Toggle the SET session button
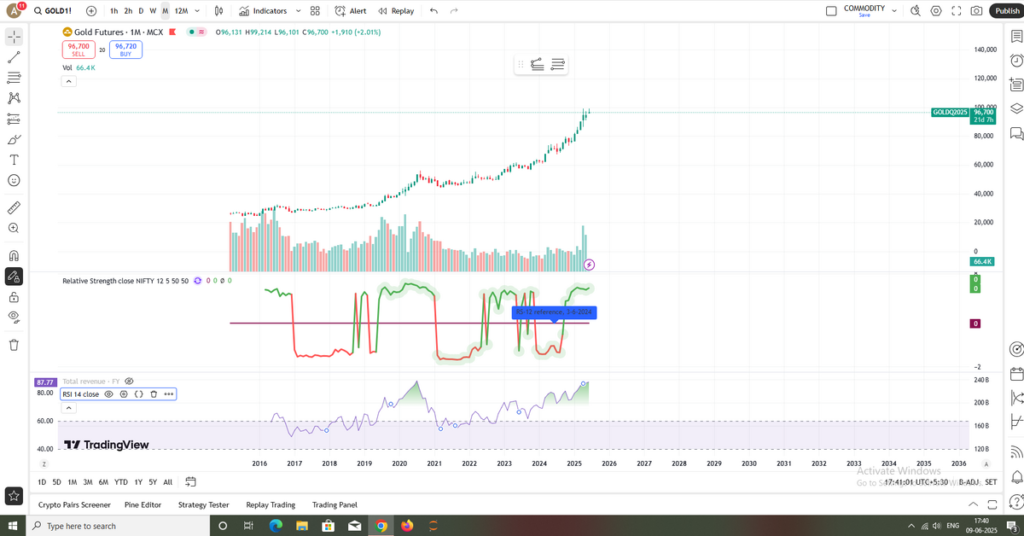 tap(991, 482)
